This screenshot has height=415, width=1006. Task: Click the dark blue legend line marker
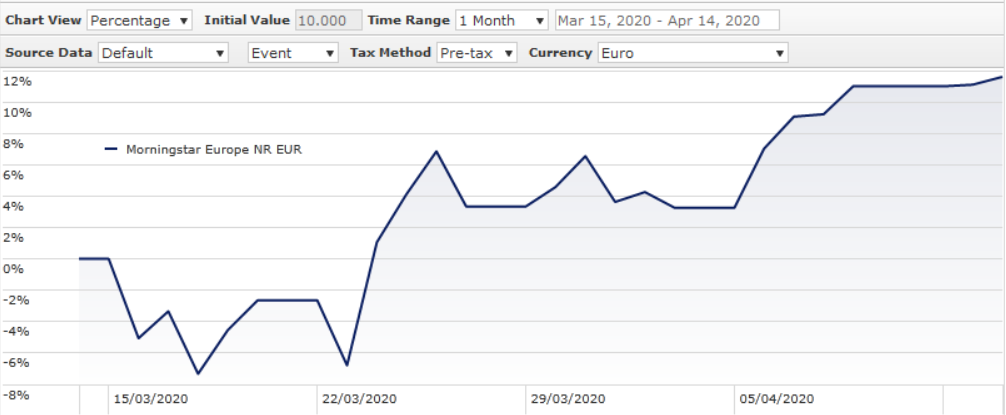[x=111, y=150]
